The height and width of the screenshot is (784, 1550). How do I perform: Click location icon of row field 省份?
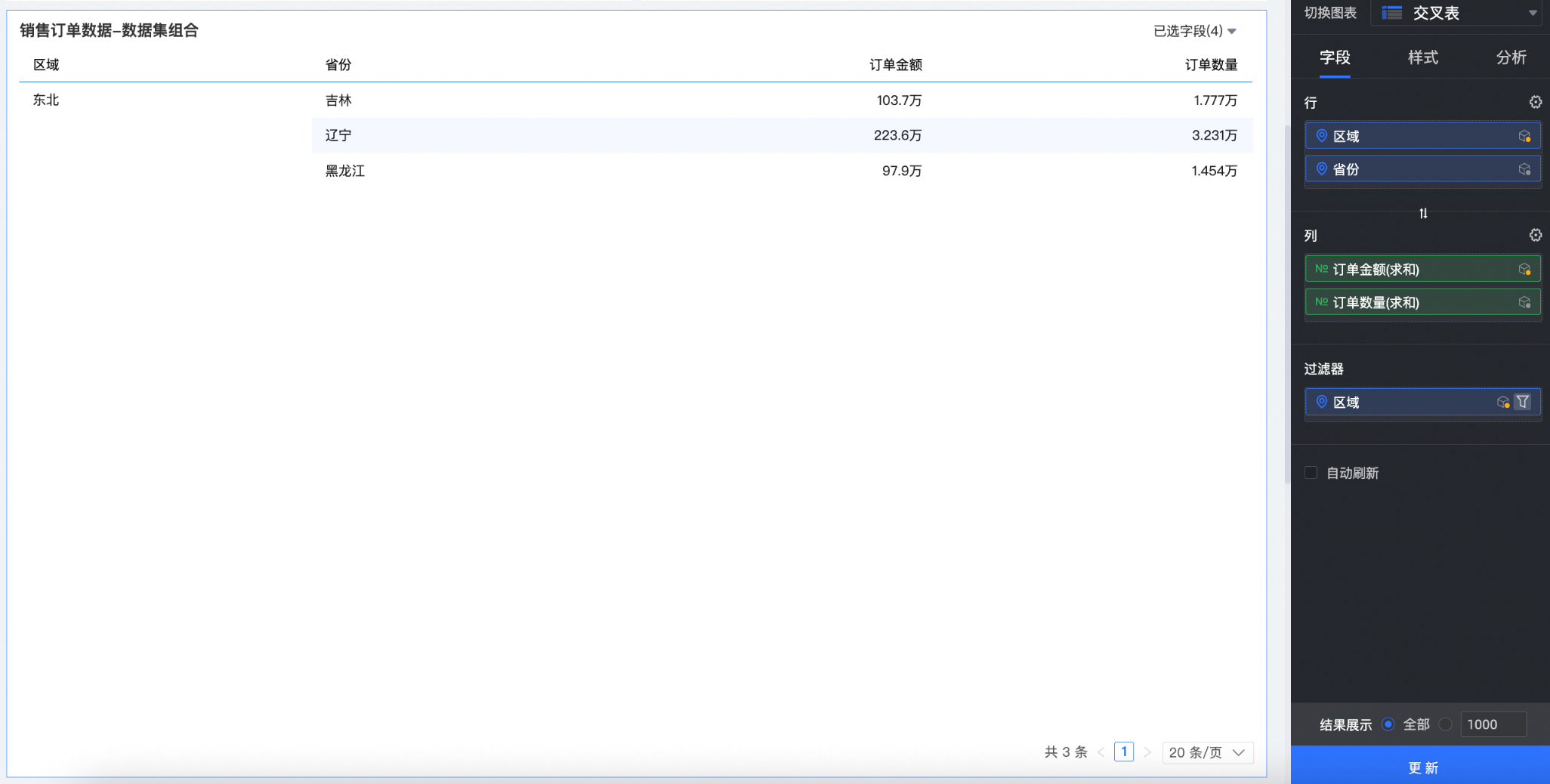click(1322, 169)
